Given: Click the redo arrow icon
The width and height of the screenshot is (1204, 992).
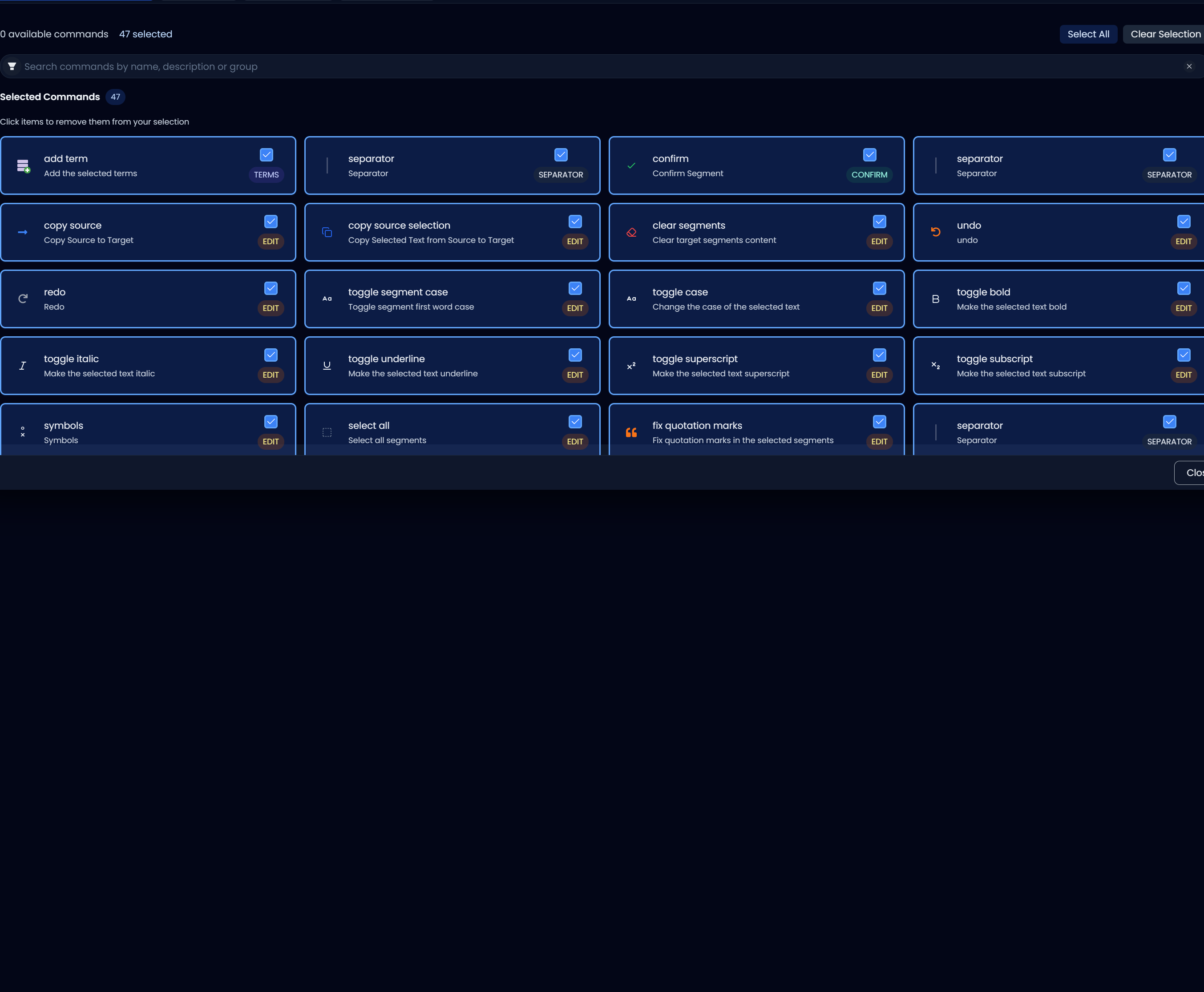Looking at the screenshot, I should [22, 298].
